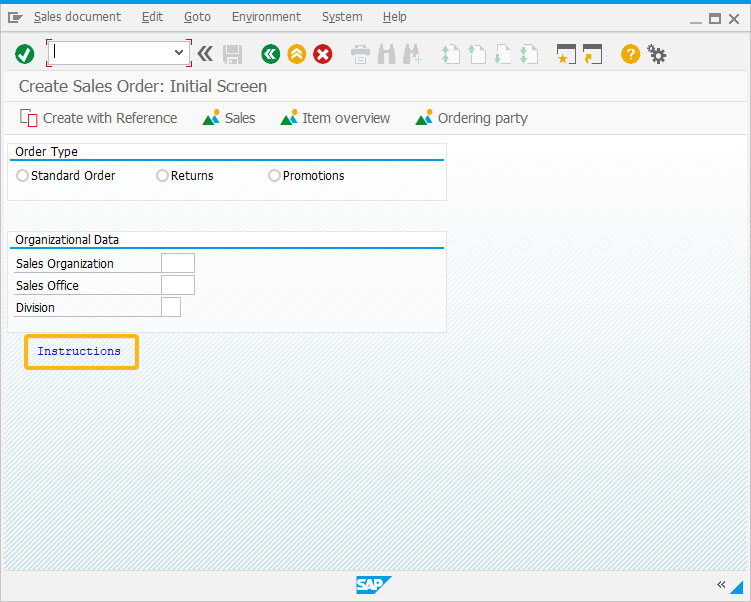
Task: Click the Previous Page icon
Action: pos(477,54)
